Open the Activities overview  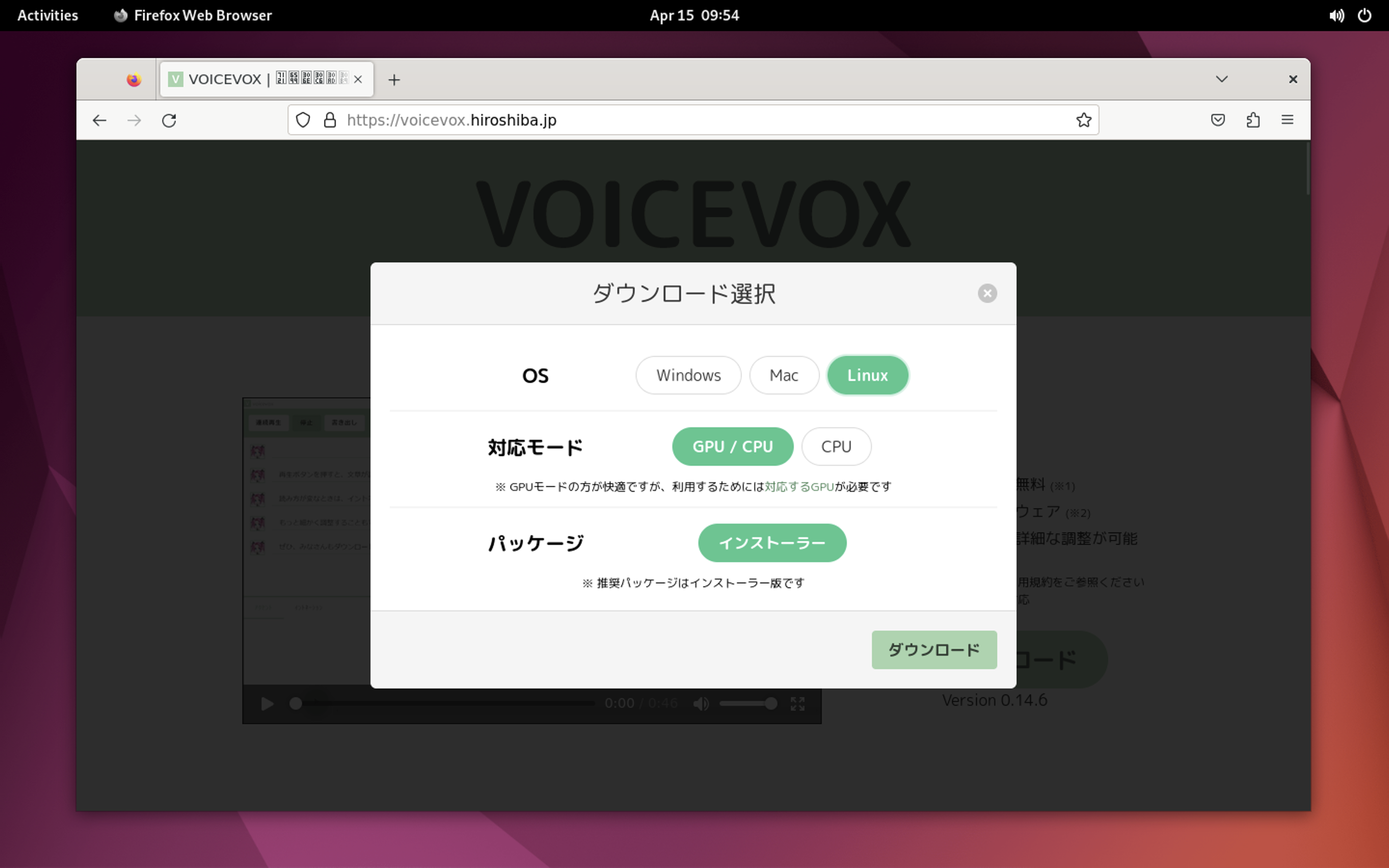click(47, 15)
